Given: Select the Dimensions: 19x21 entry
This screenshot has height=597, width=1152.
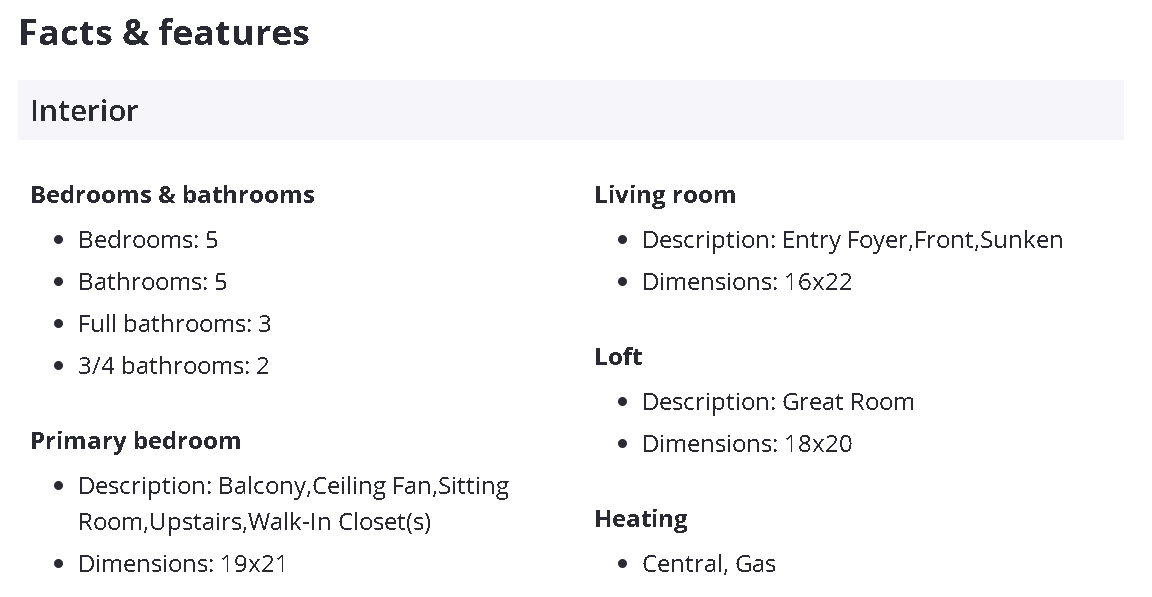Looking at the screenshot, I should coord(182,564).
